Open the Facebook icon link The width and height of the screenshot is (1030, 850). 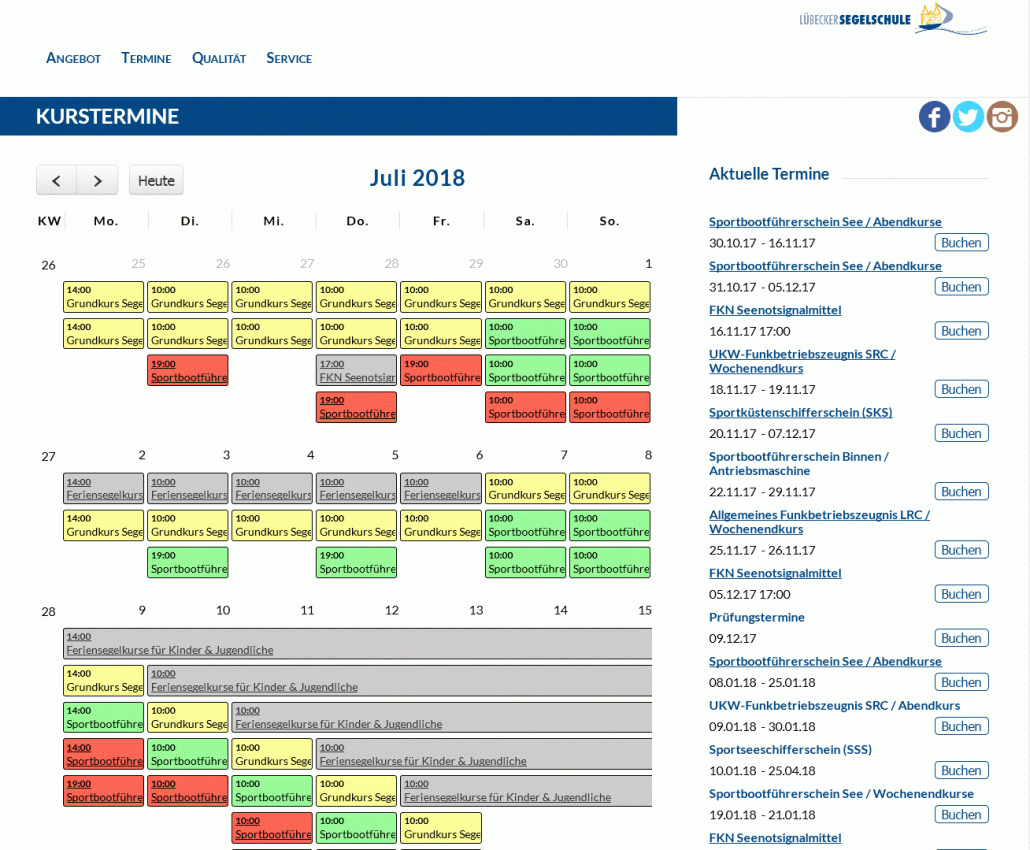click(x=934, y=117)
